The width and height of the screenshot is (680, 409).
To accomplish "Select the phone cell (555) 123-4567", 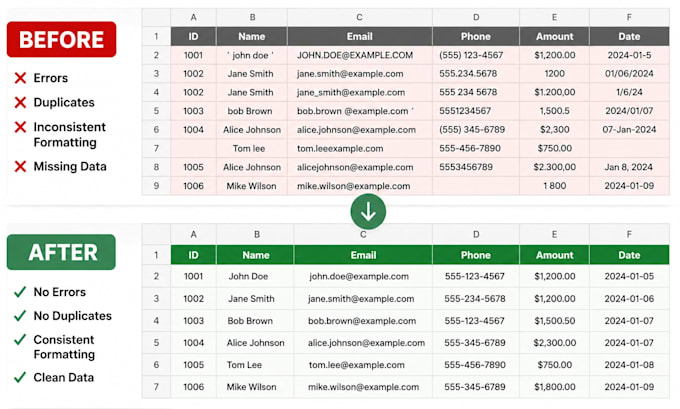I will tap(476, 56).
